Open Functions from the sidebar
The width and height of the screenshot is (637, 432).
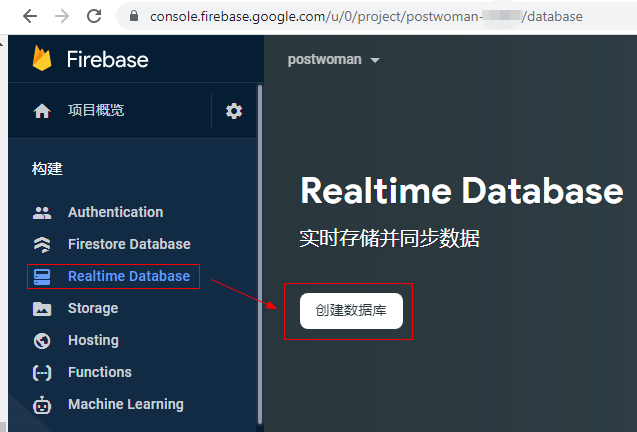pyautogui.click(x=99, y=372)
